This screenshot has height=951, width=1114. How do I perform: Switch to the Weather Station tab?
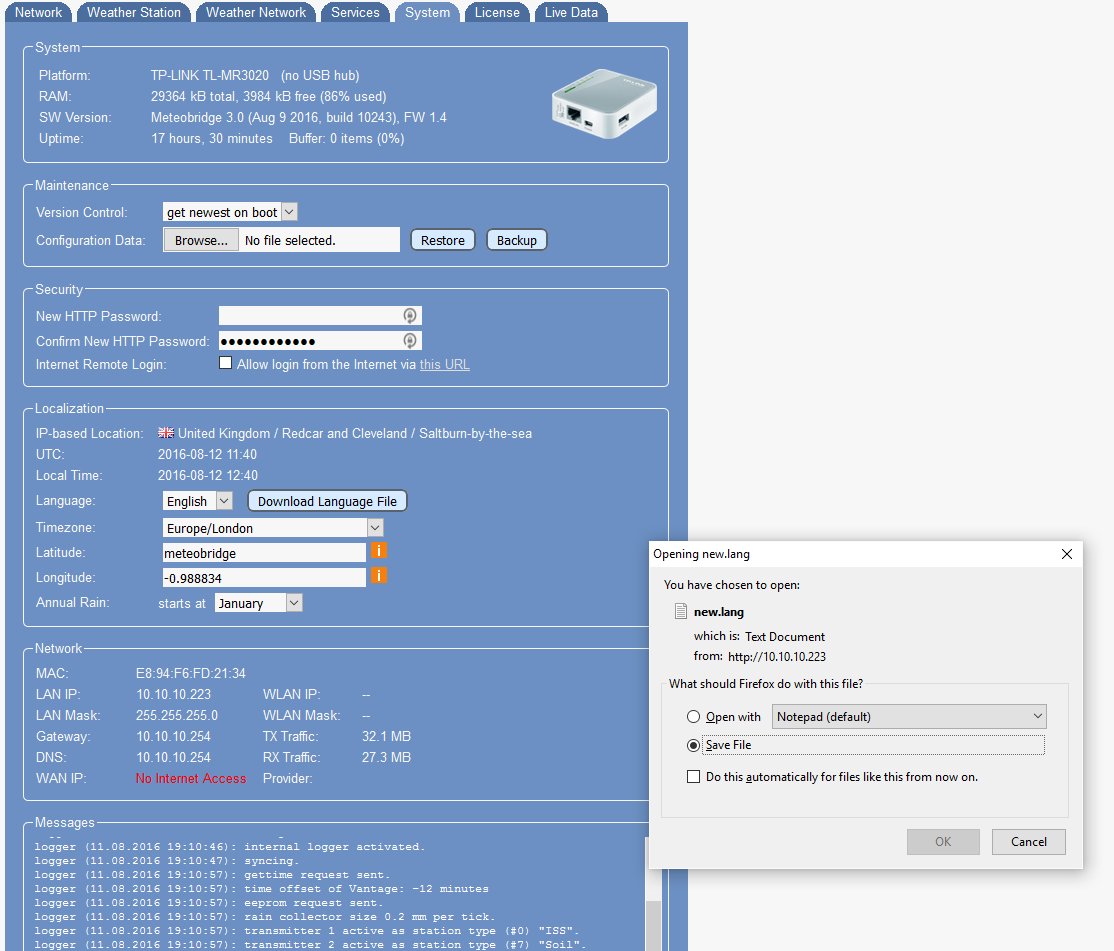(134, 12)
